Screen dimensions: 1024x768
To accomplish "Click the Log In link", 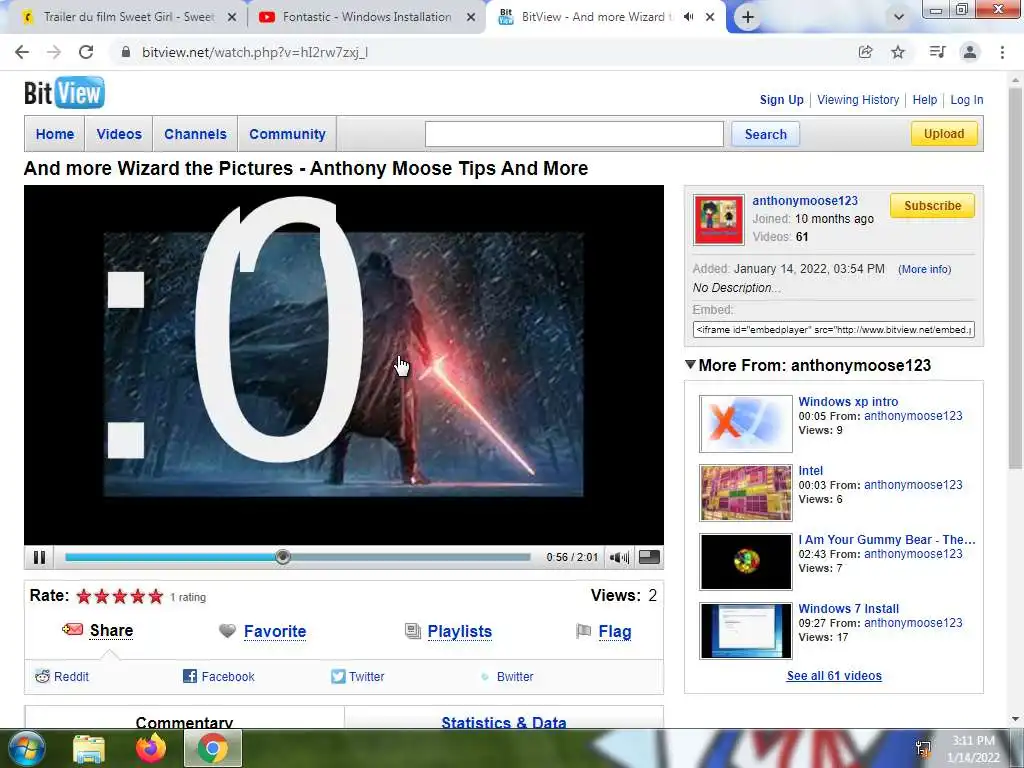I will coord(967,100).
